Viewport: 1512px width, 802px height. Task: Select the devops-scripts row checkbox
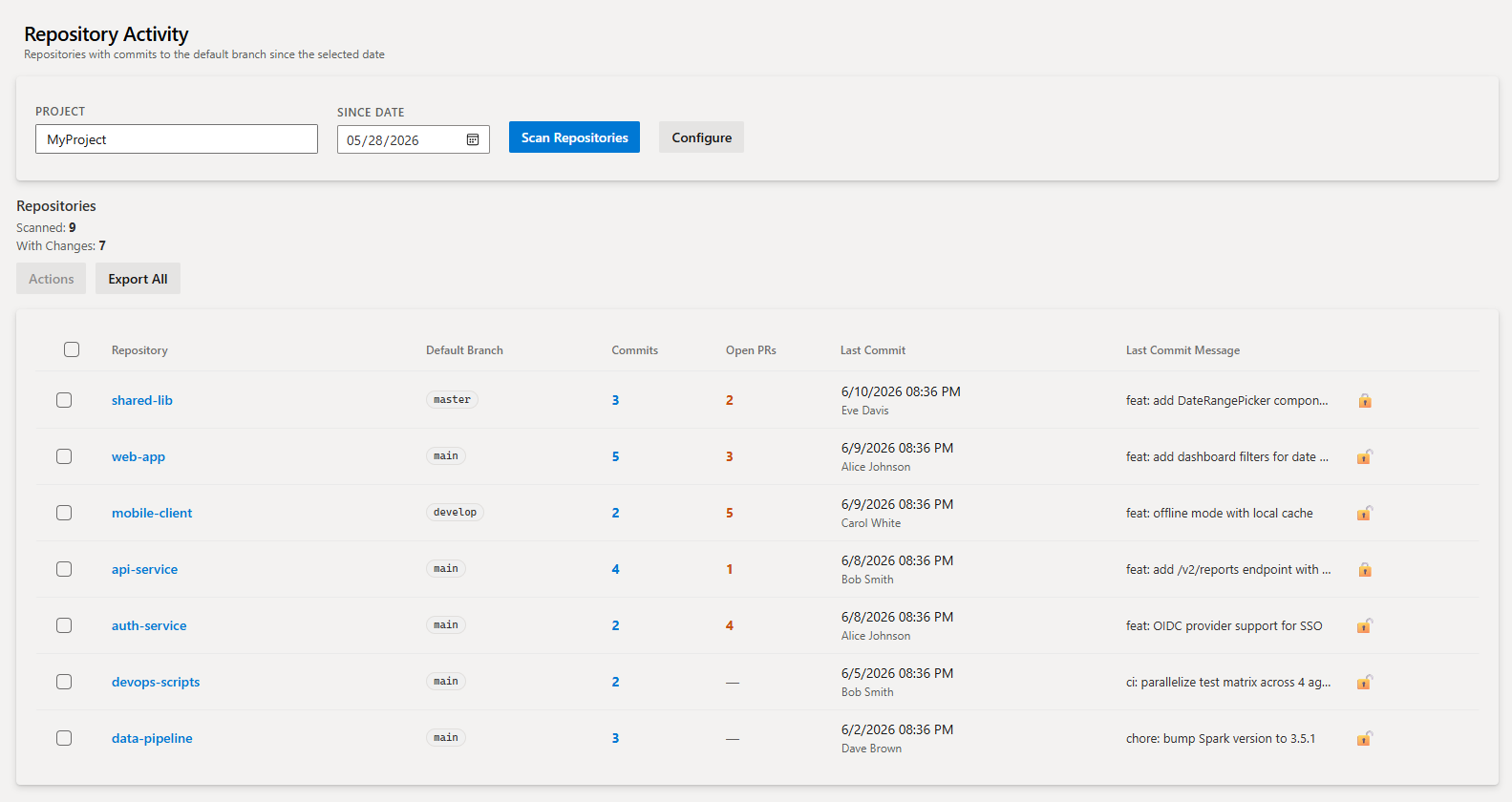coord(64,682)
